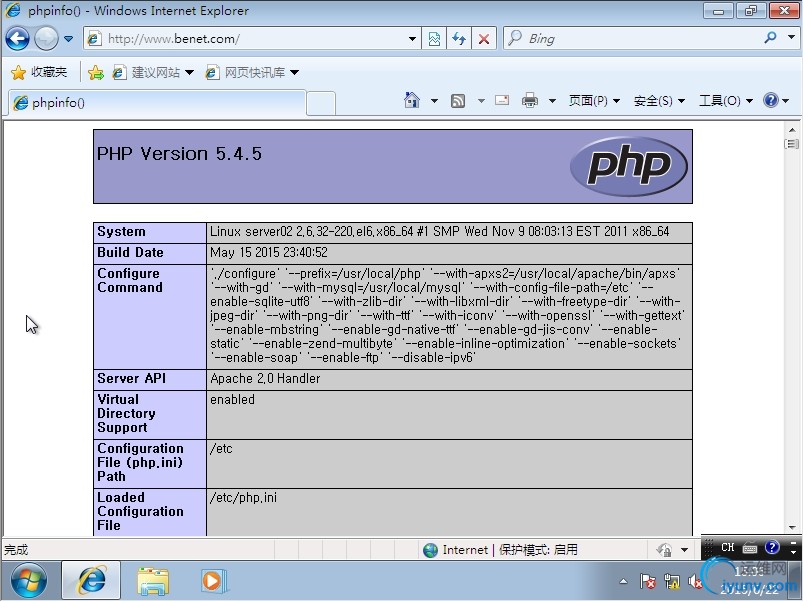This screenshot has height=602, width=803.
Task: Click the Configure Command label cell
Action: 150,316
